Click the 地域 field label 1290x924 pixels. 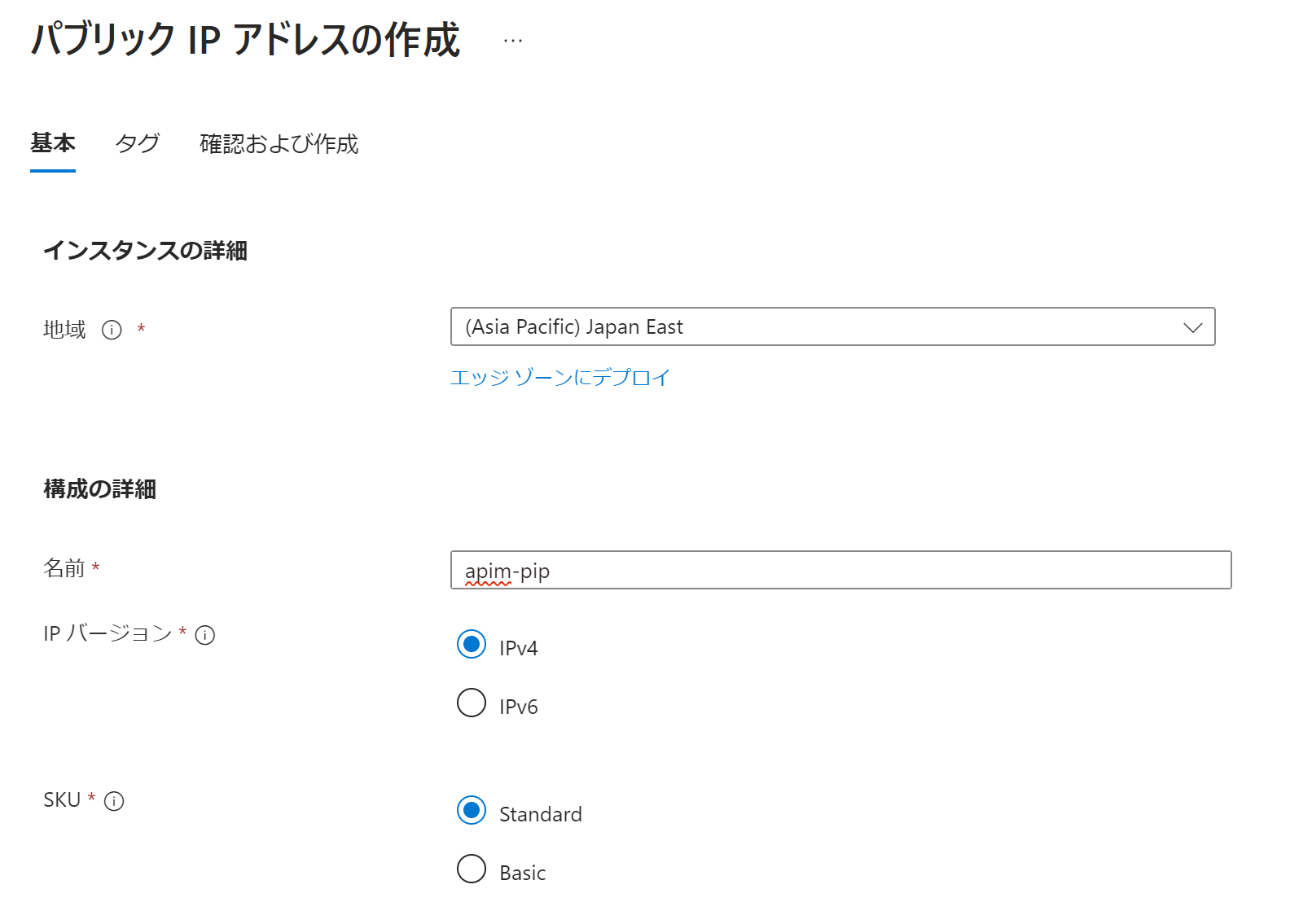click(x=64, y=330)
